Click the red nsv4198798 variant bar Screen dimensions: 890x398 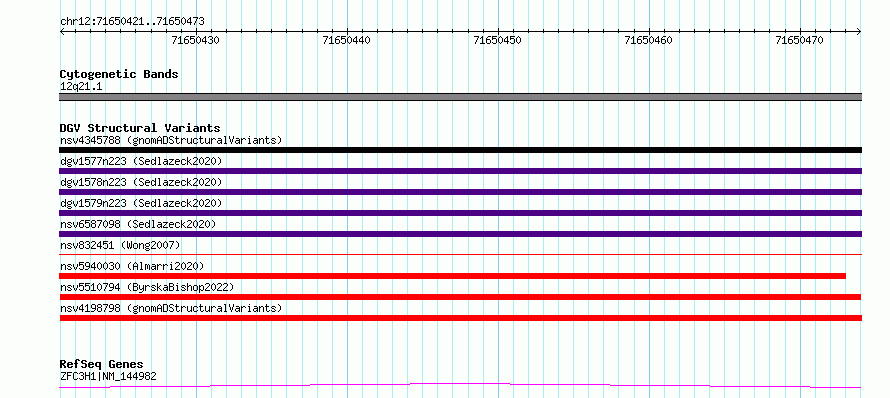(460, 318)
